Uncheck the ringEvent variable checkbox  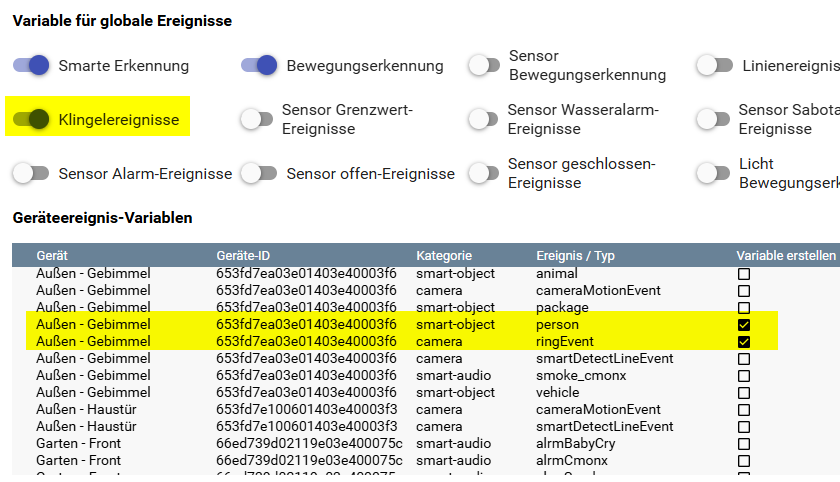click(x=743, y=342)
